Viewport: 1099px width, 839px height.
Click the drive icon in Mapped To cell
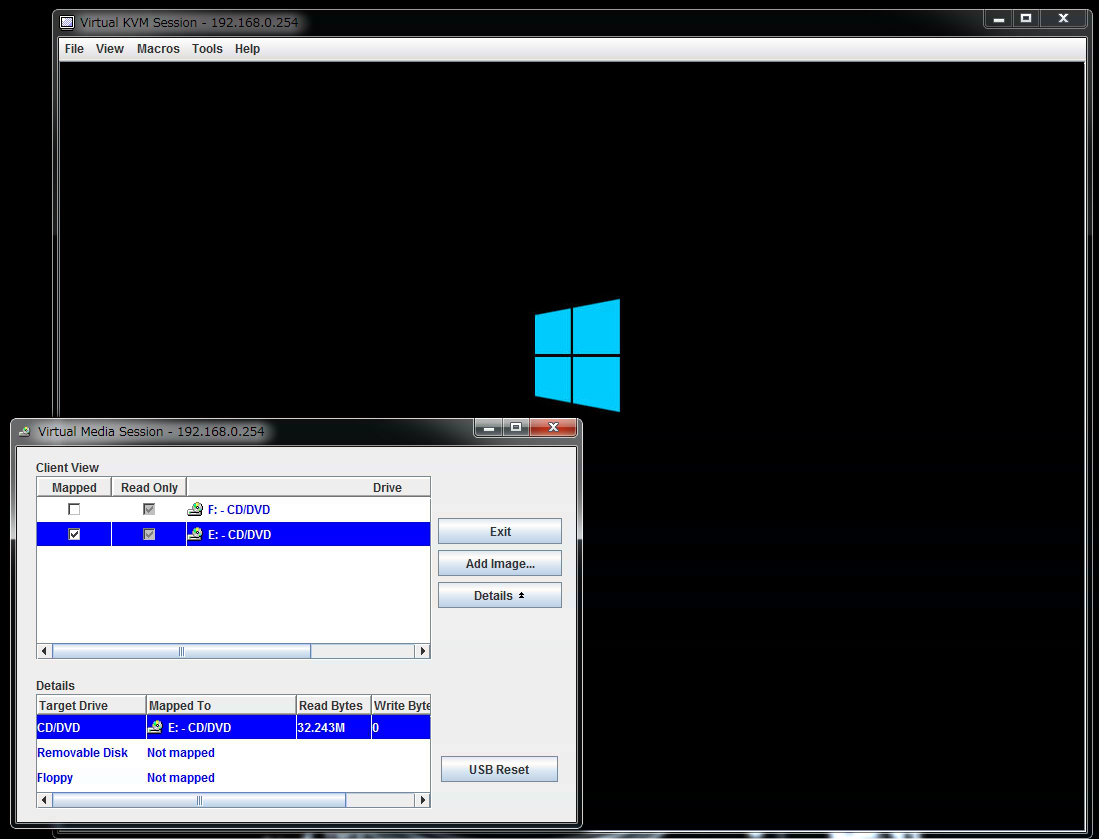156,728
